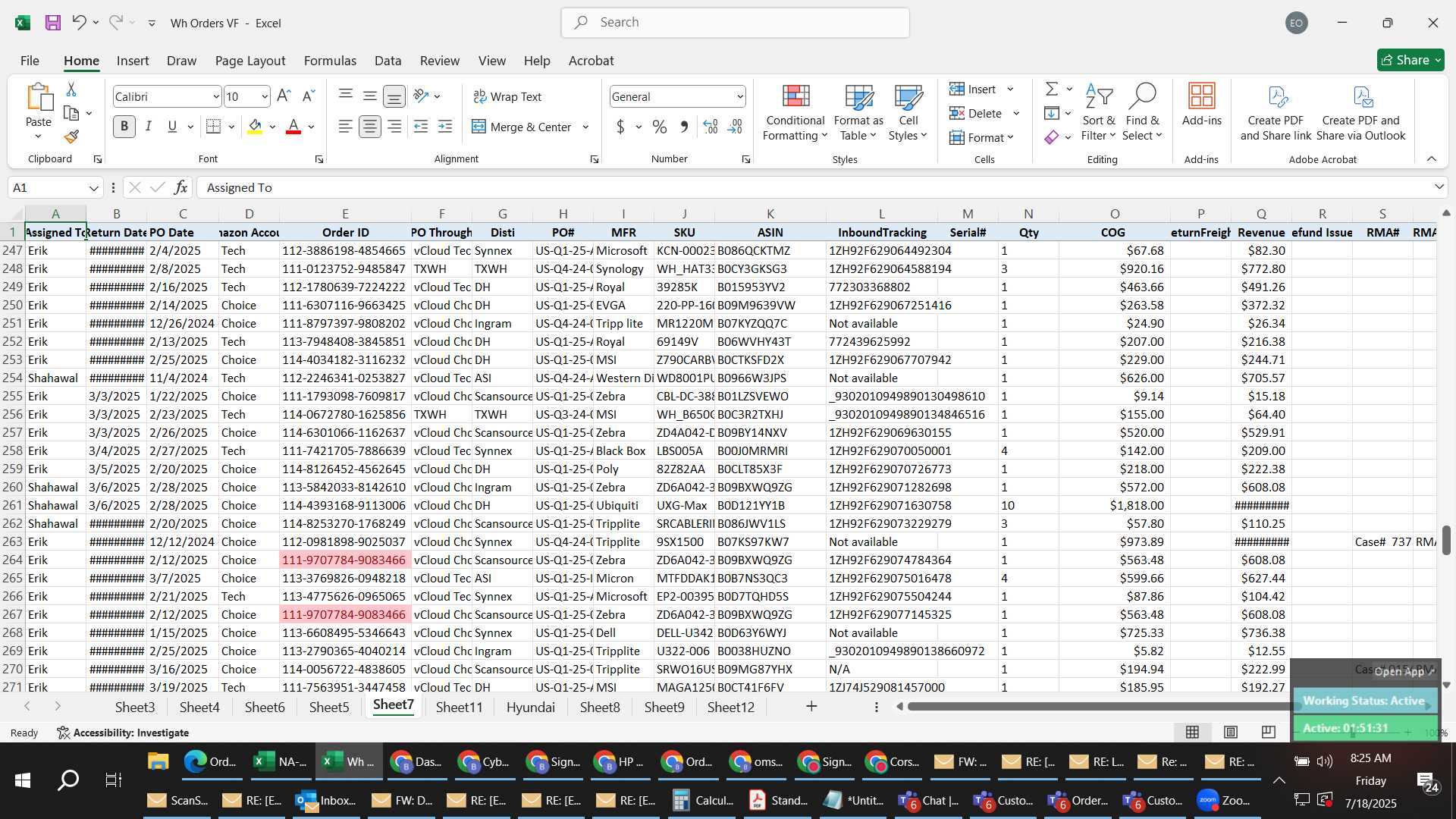Apply the accounting dollar format

[620, 127]
